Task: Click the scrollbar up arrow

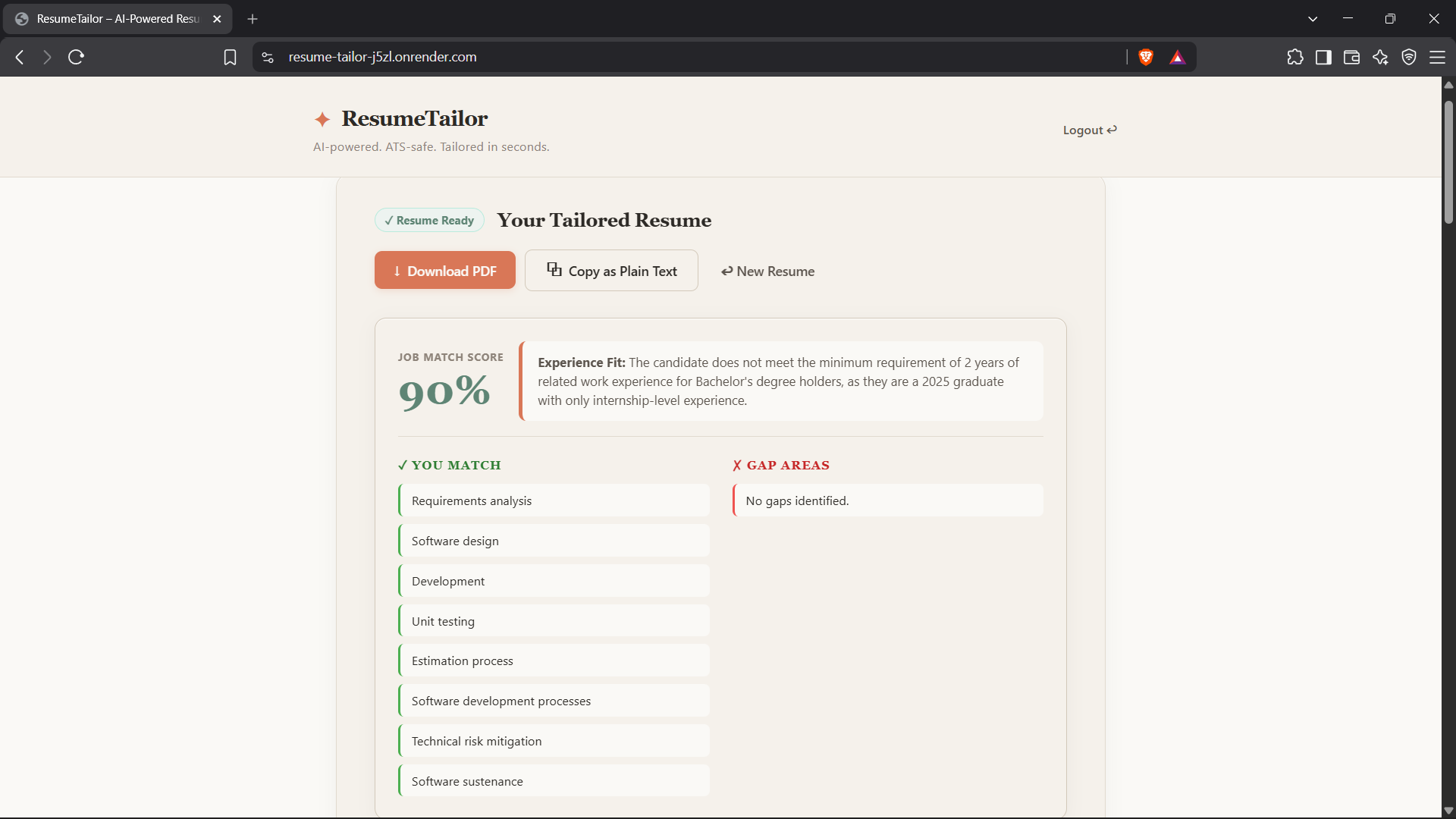Action: 1448,84
